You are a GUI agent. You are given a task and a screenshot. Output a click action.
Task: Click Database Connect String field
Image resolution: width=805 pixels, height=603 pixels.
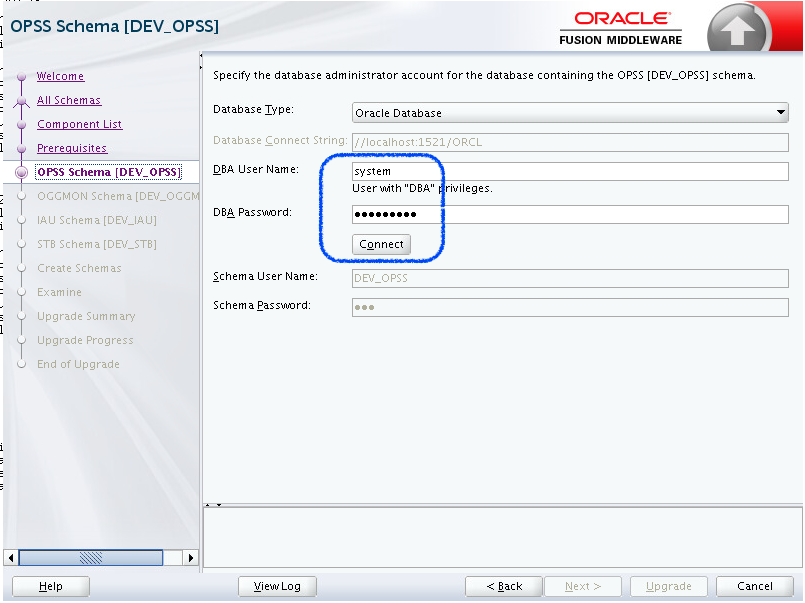[570, 142]
